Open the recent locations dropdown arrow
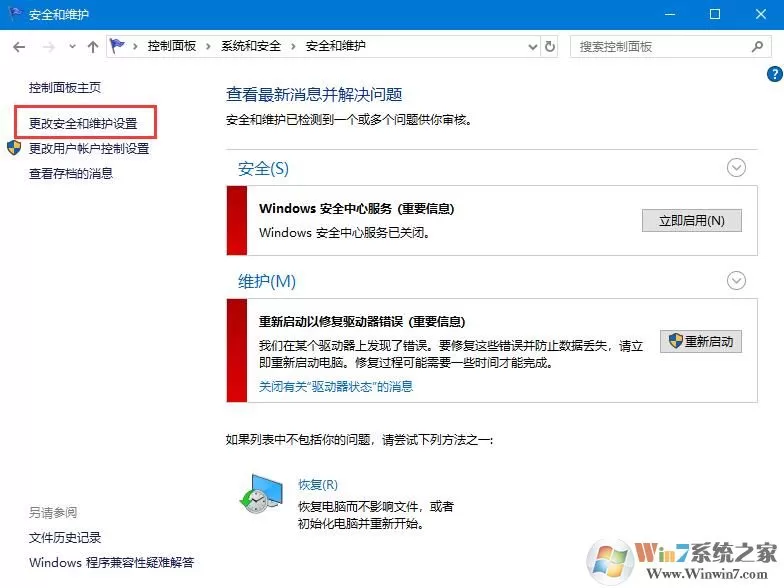This screenshot has height=588, width=784. (72, 46)
